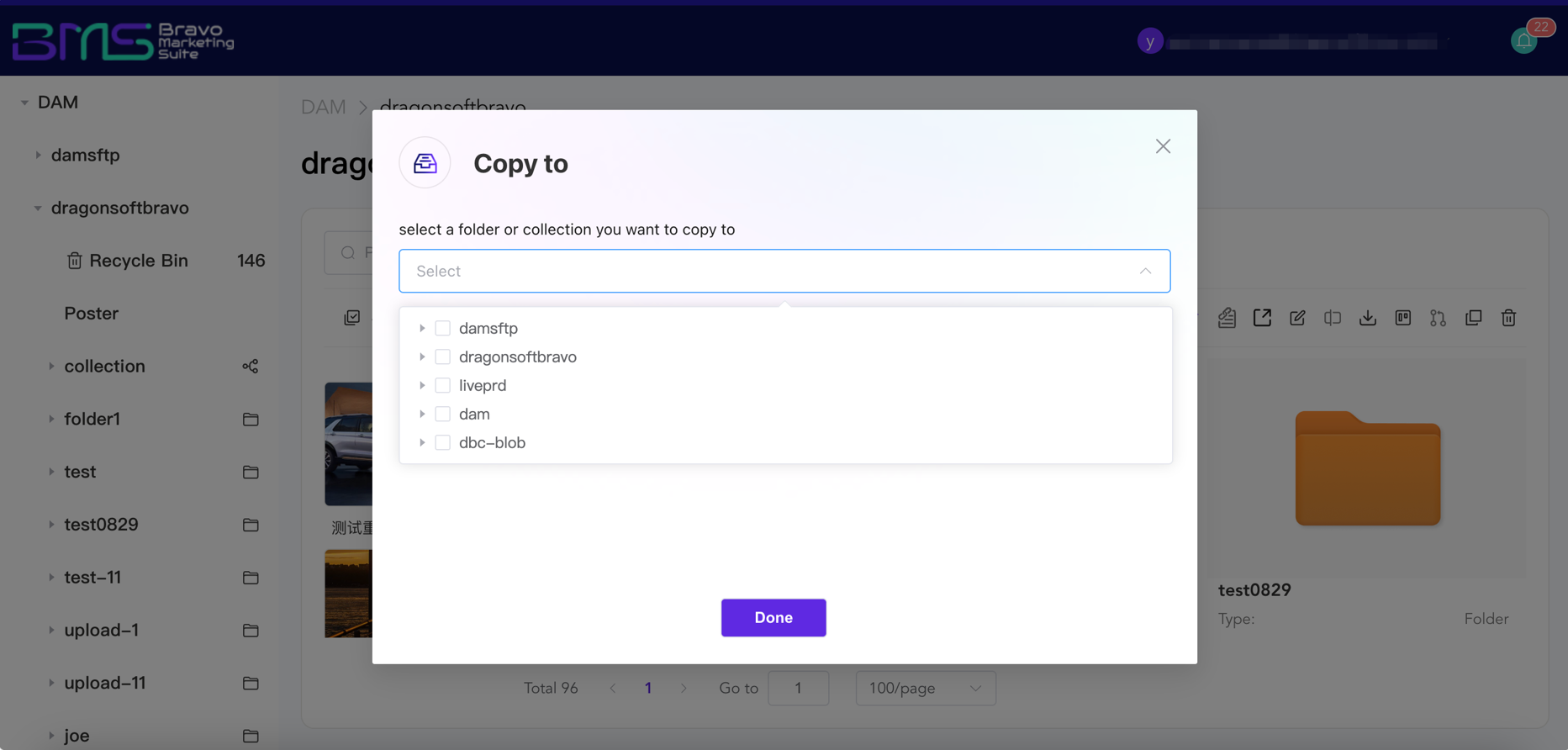Click the rename toolbar icon
Screen dimensions: 1568x750
click(1333, 318)
